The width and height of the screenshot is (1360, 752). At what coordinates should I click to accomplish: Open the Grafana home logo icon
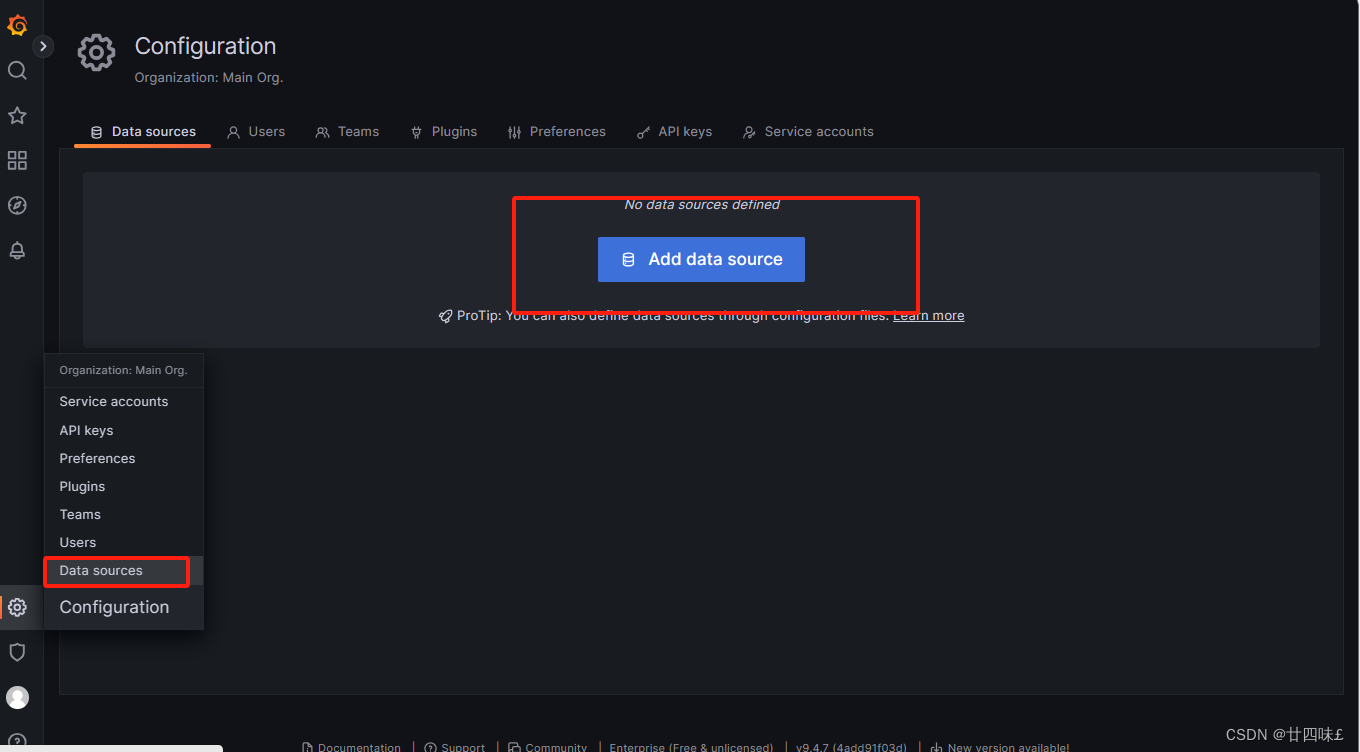[16, 25]
